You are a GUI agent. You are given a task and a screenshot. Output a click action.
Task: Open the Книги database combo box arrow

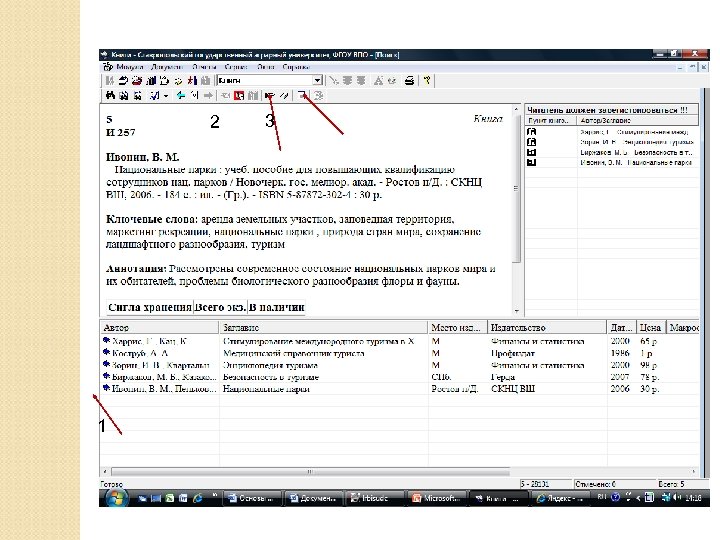click(317, 80)
